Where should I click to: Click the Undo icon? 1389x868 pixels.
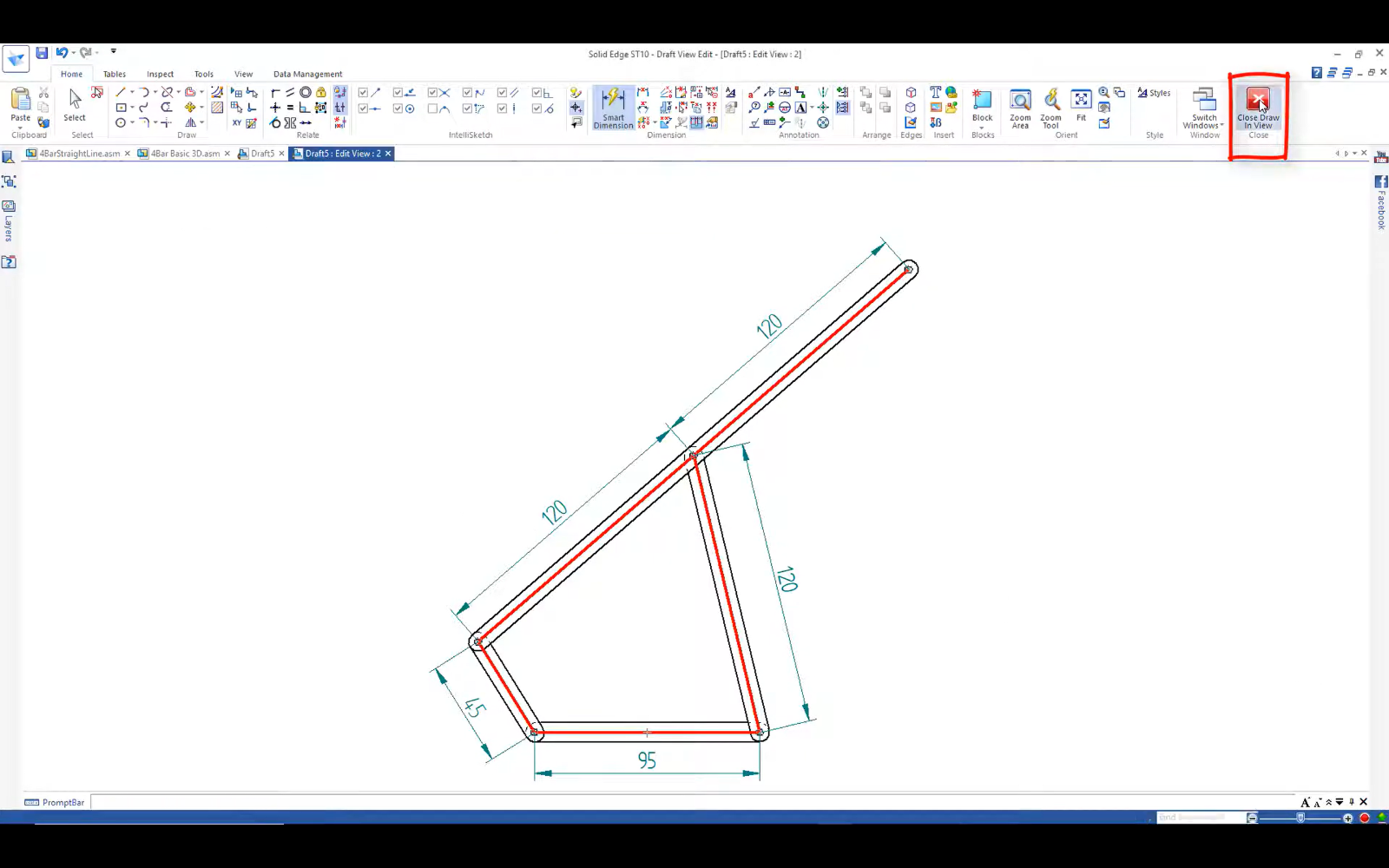coord(62,53)
